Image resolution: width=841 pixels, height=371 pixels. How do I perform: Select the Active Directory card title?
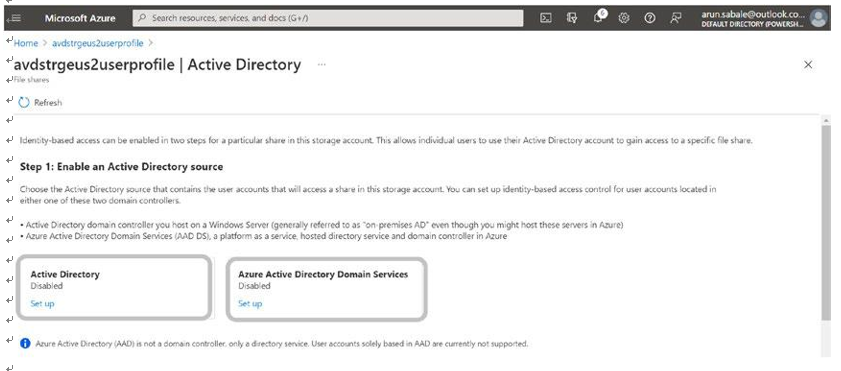[x=65, y=274]
